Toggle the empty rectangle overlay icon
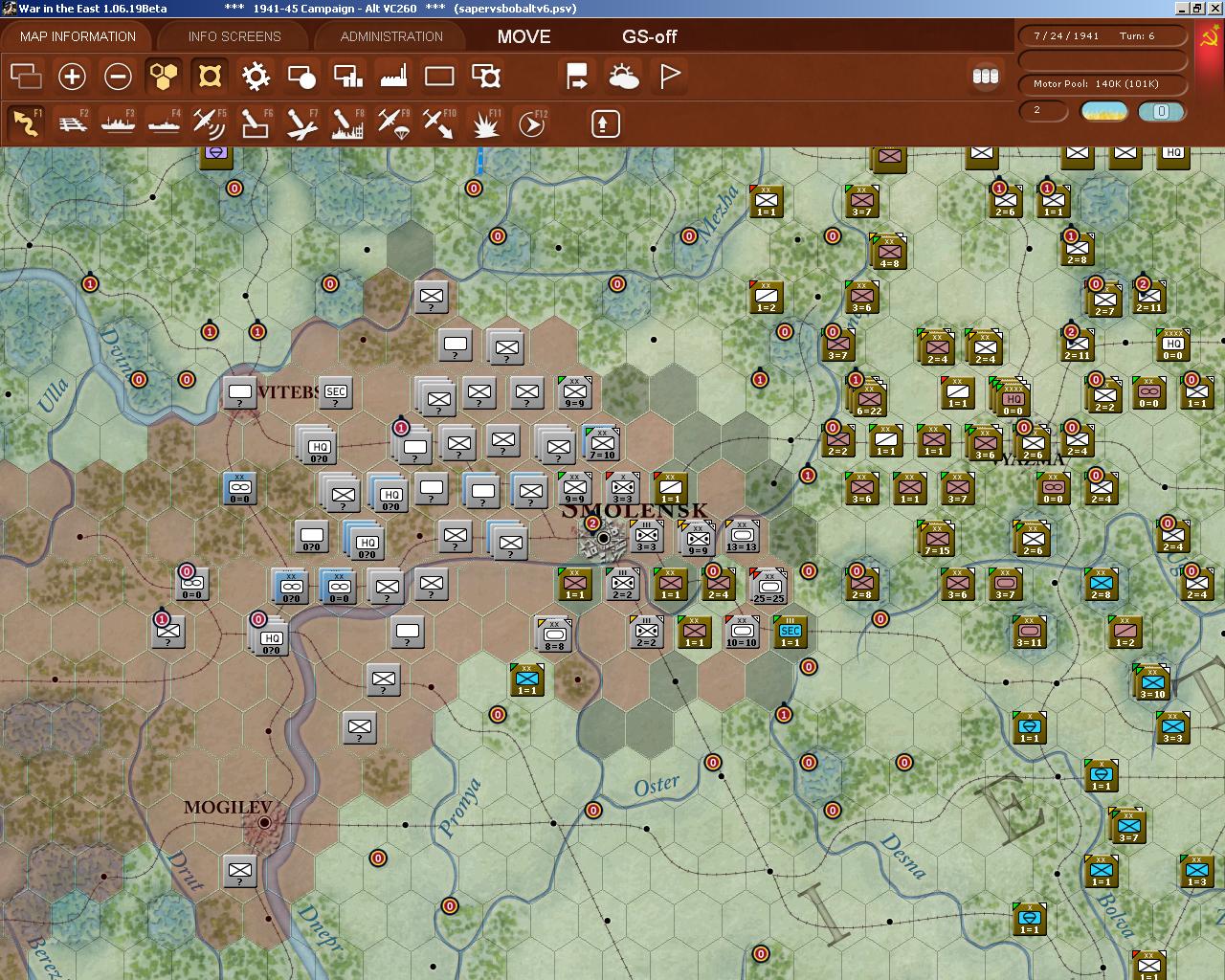The width and height of the screenshot is (1225, 980). pos(439,76)
